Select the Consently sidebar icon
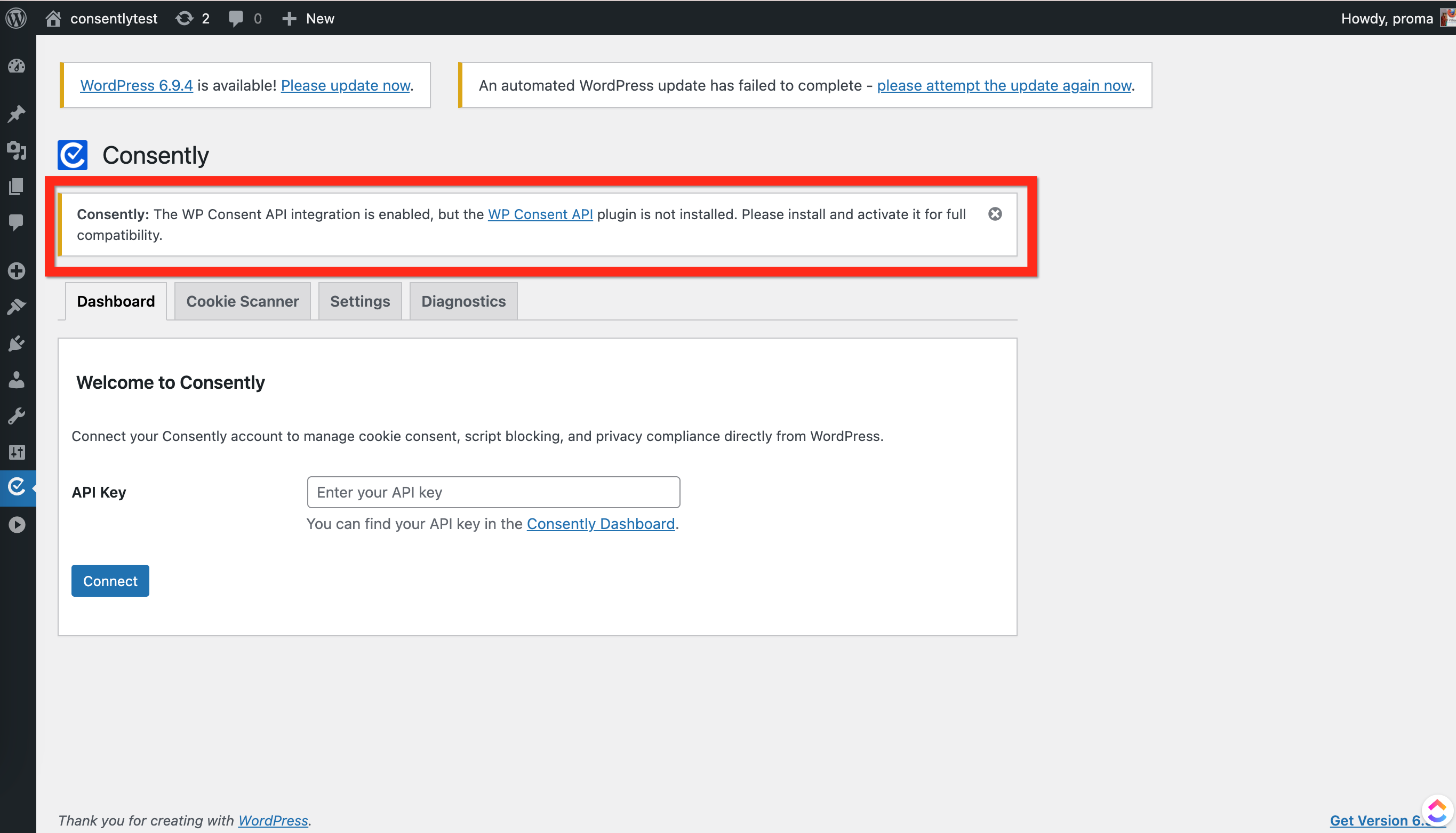1456x833 pixels. [17, 487]
